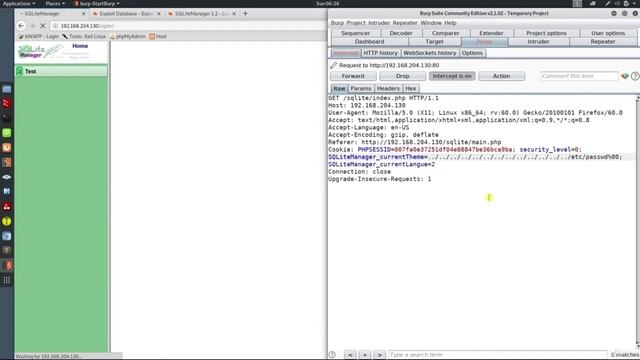
Task: Click the Comment this item field
Action: pos(579,76)
